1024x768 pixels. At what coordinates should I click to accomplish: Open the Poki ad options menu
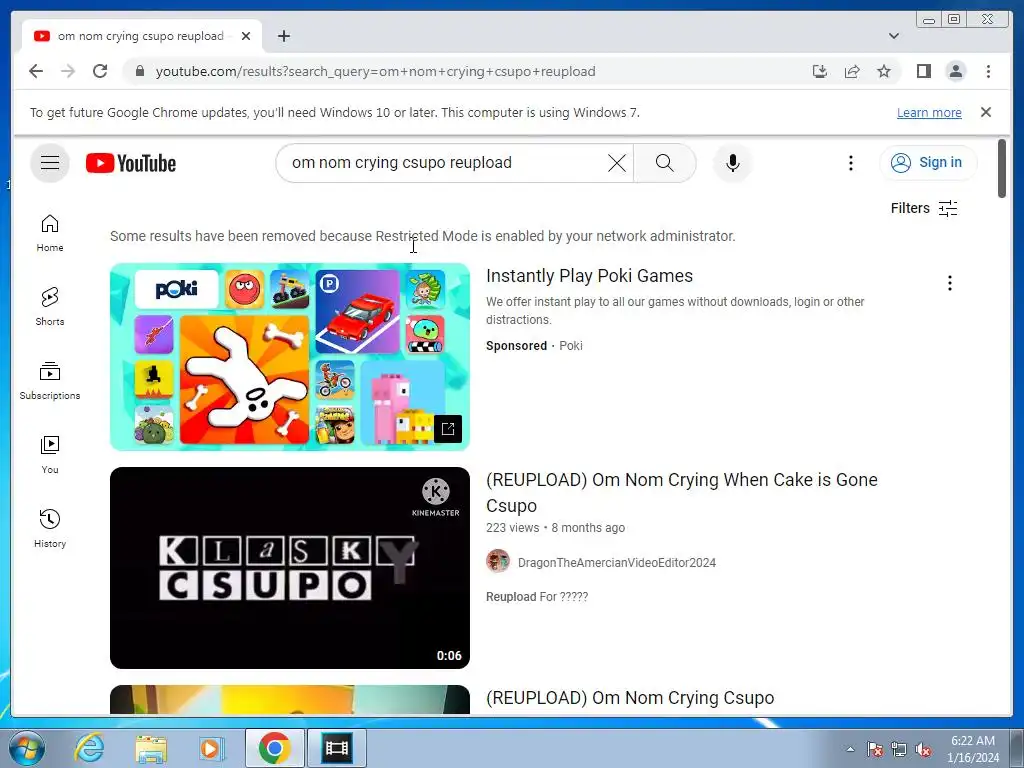pyautogui.click(x=950, y=283)
